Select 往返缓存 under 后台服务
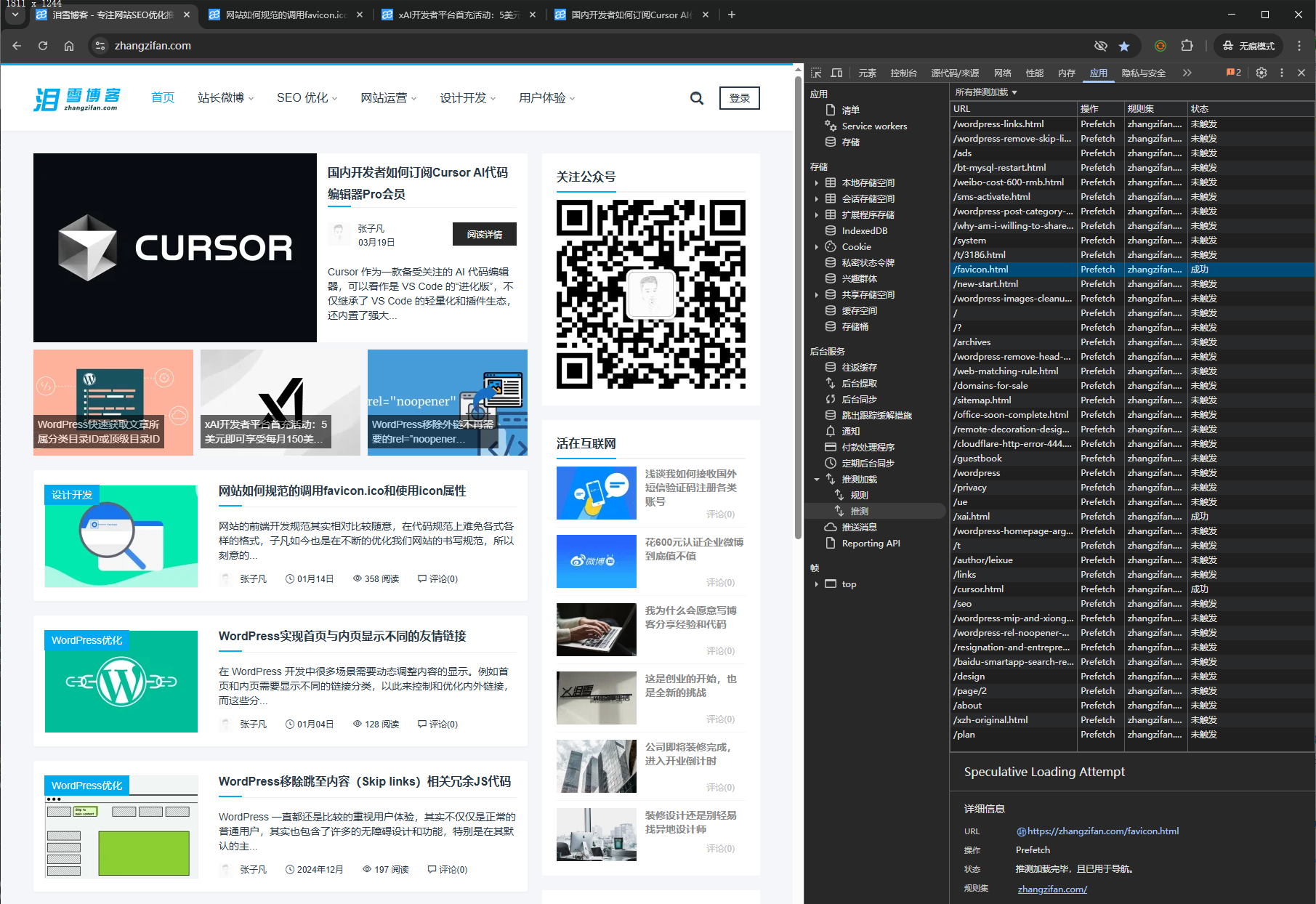 pos(859,367)
